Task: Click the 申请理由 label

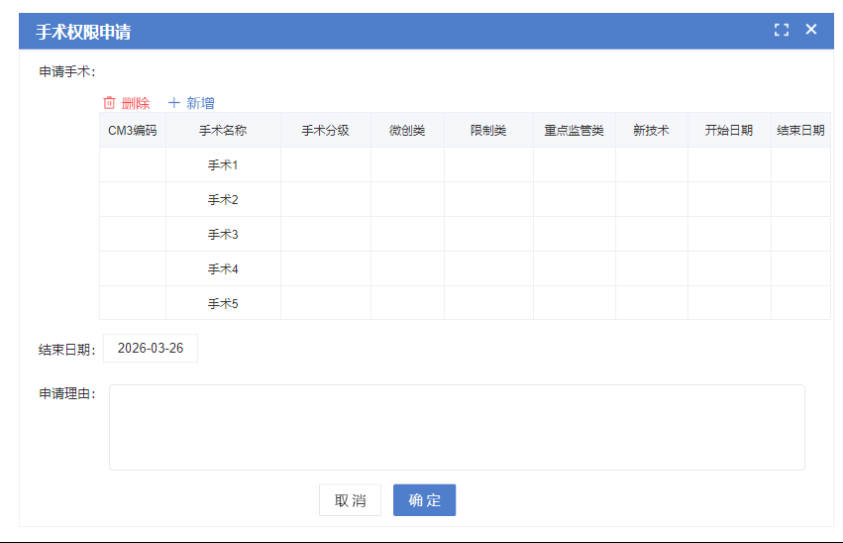Action: [67, 394]
